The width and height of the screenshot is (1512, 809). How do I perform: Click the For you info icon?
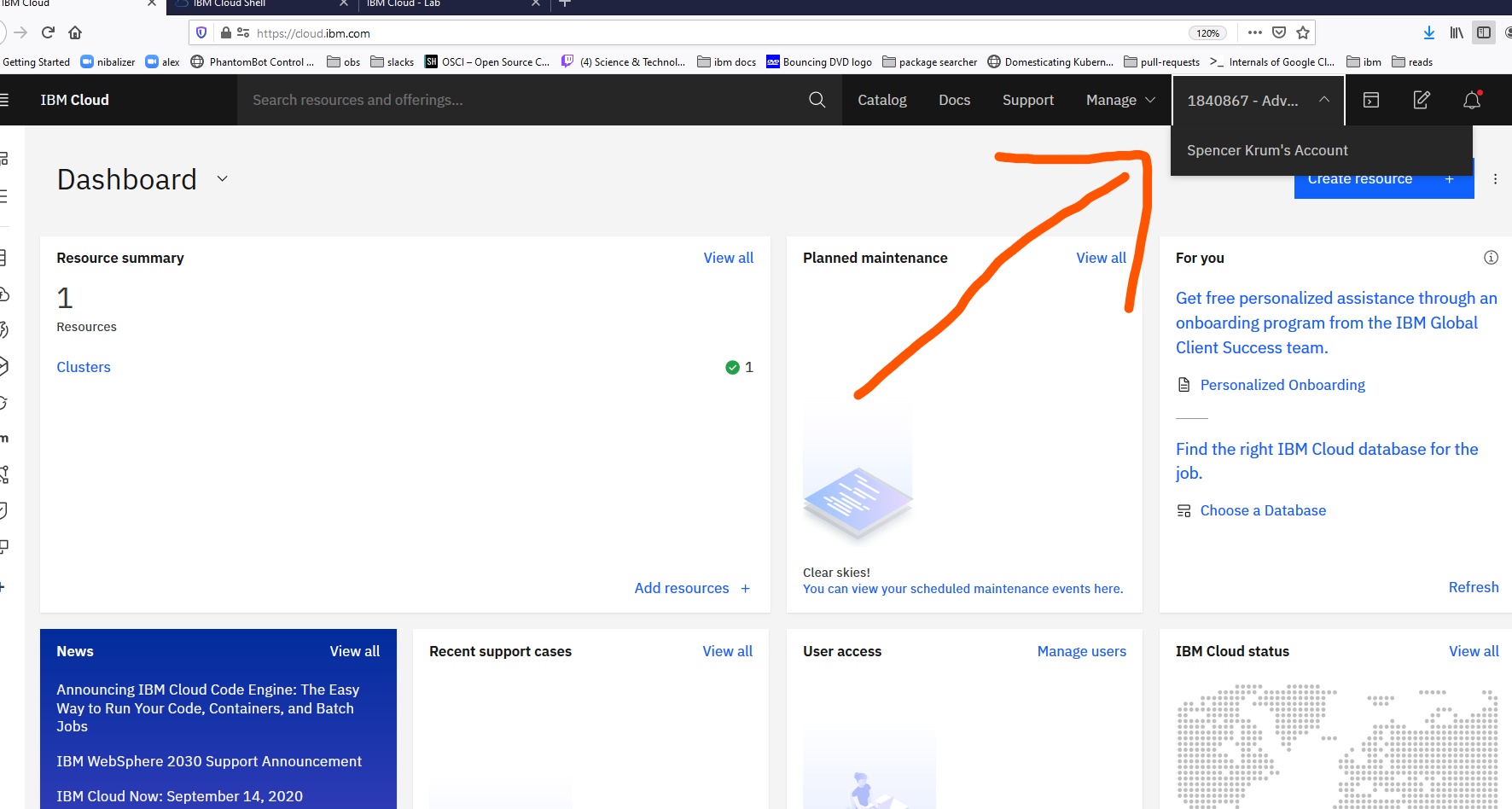[x=1491, y=258]
